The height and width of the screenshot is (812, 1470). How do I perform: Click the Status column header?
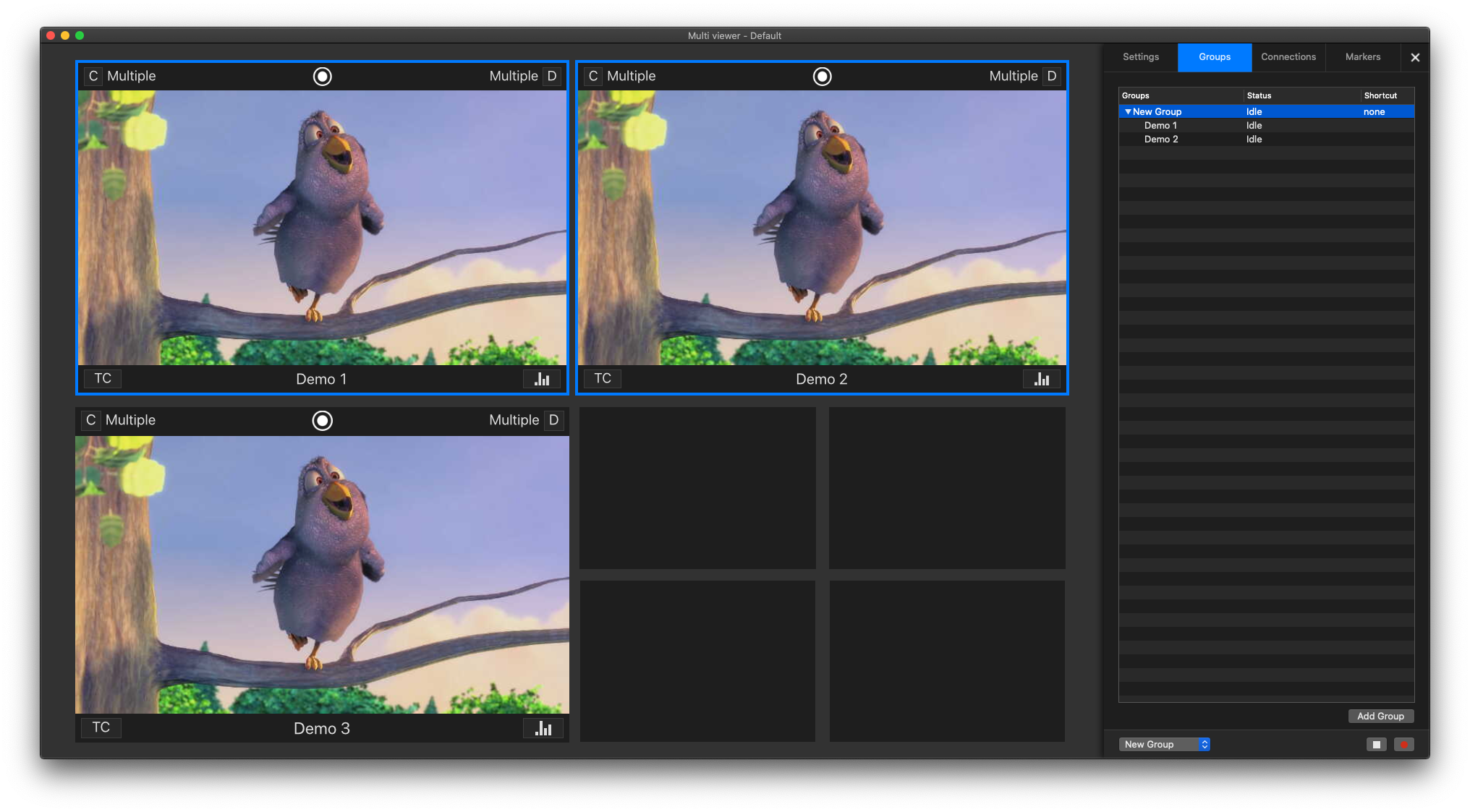[x=1302, y=95]
